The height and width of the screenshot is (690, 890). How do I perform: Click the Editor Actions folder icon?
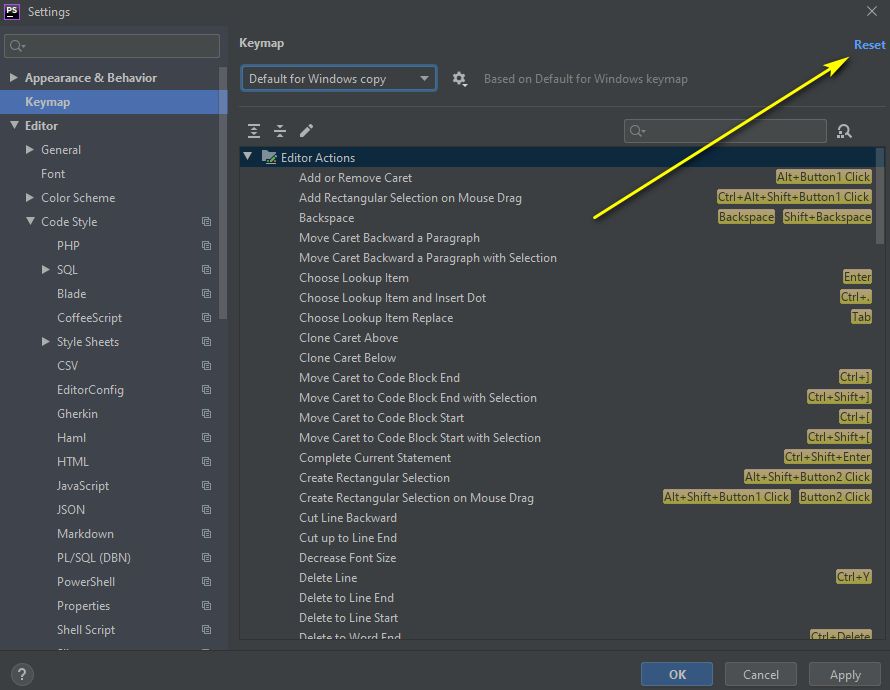click(269, 157)
